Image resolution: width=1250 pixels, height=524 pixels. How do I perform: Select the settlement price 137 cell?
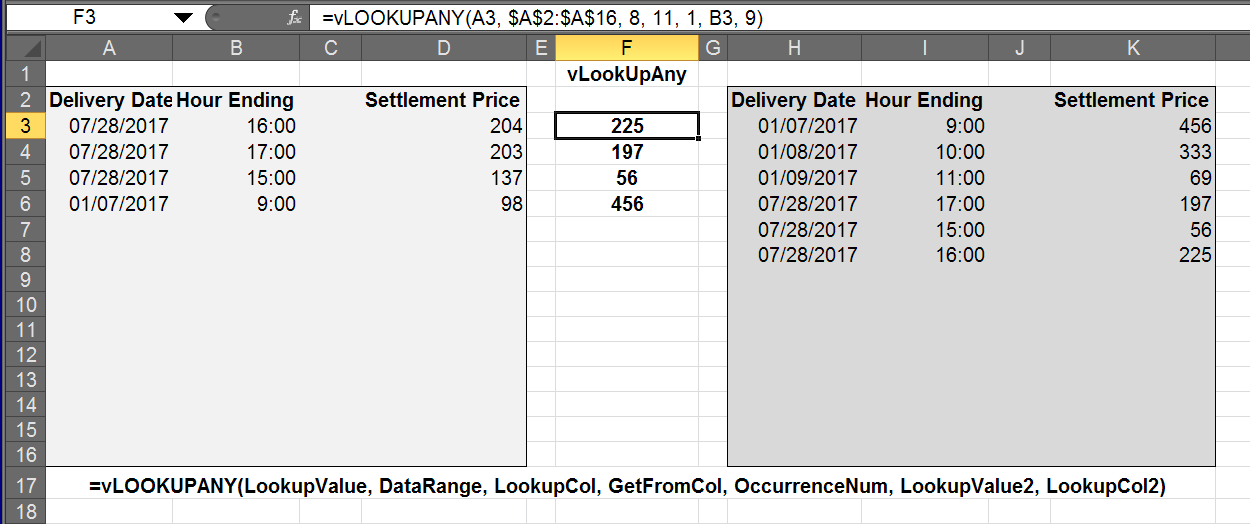coord(444,178)
